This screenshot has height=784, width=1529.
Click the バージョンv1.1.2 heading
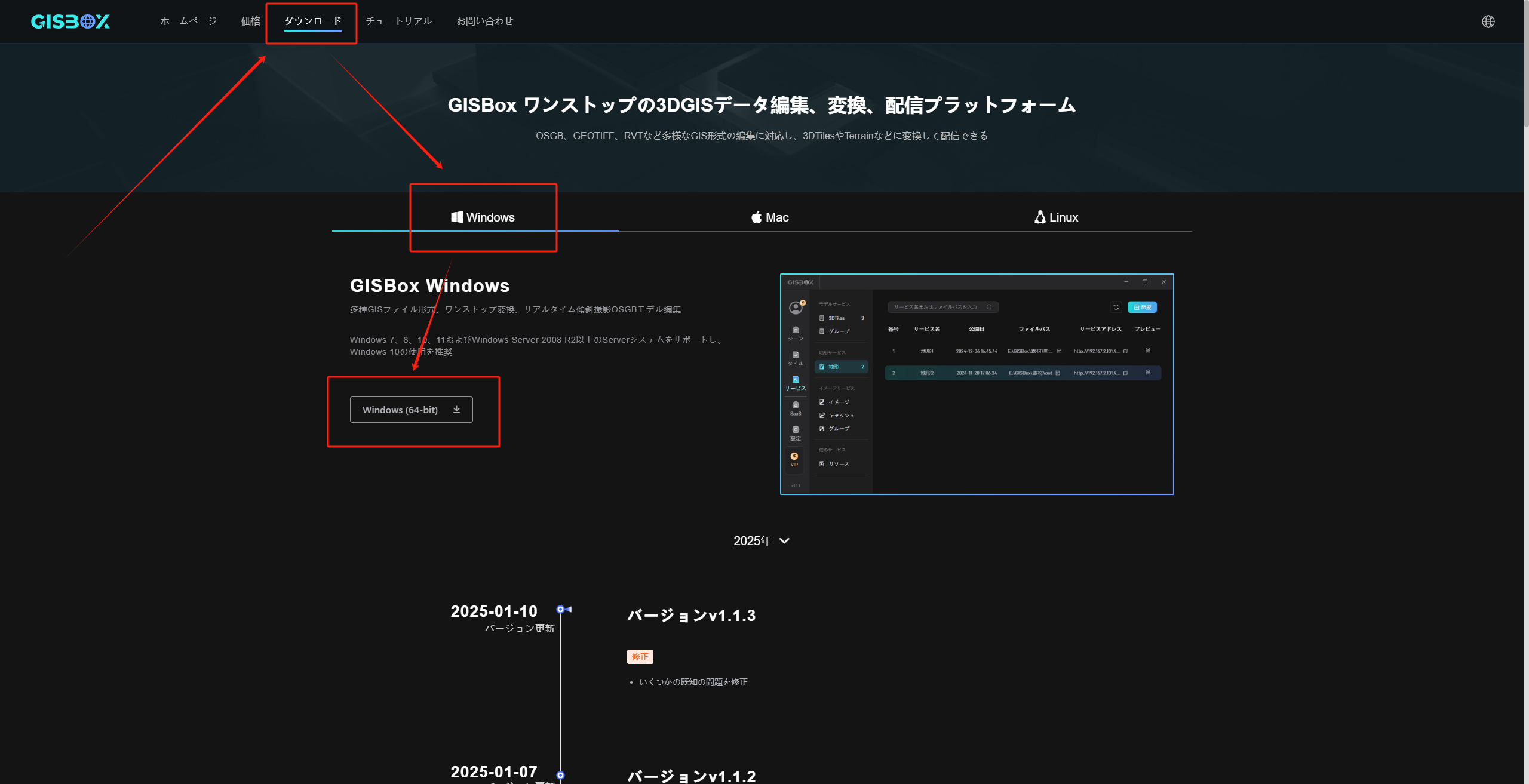coord(691,776)
